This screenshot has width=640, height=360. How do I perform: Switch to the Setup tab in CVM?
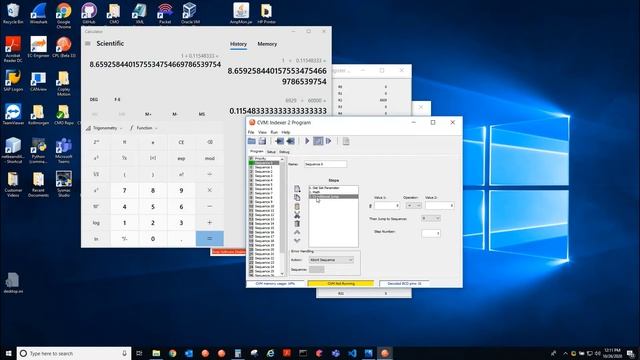[271, 152]
